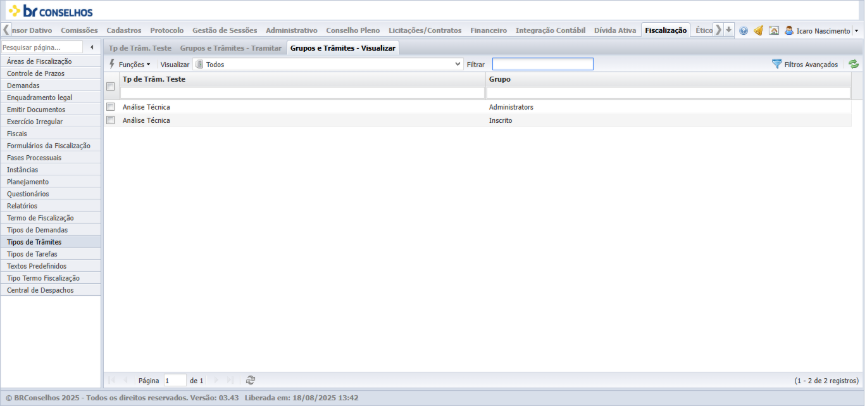Open Formulários da Fiscalização in sidebar
This screenshot has height=406, width=865.
[51, 146]
